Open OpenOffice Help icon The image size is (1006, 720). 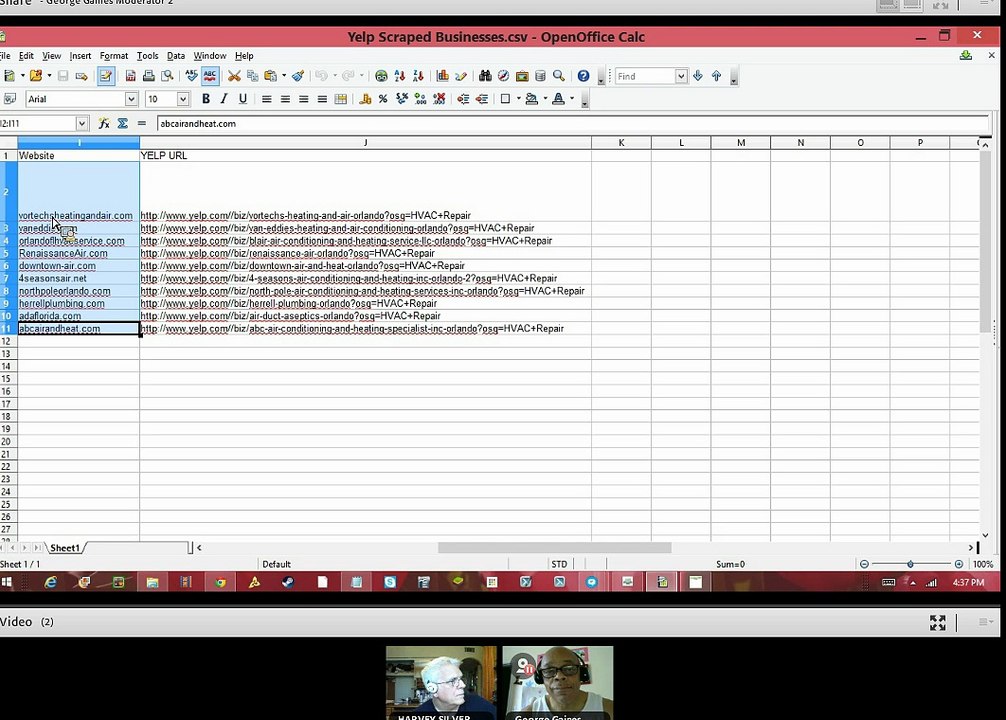[583, 76]
